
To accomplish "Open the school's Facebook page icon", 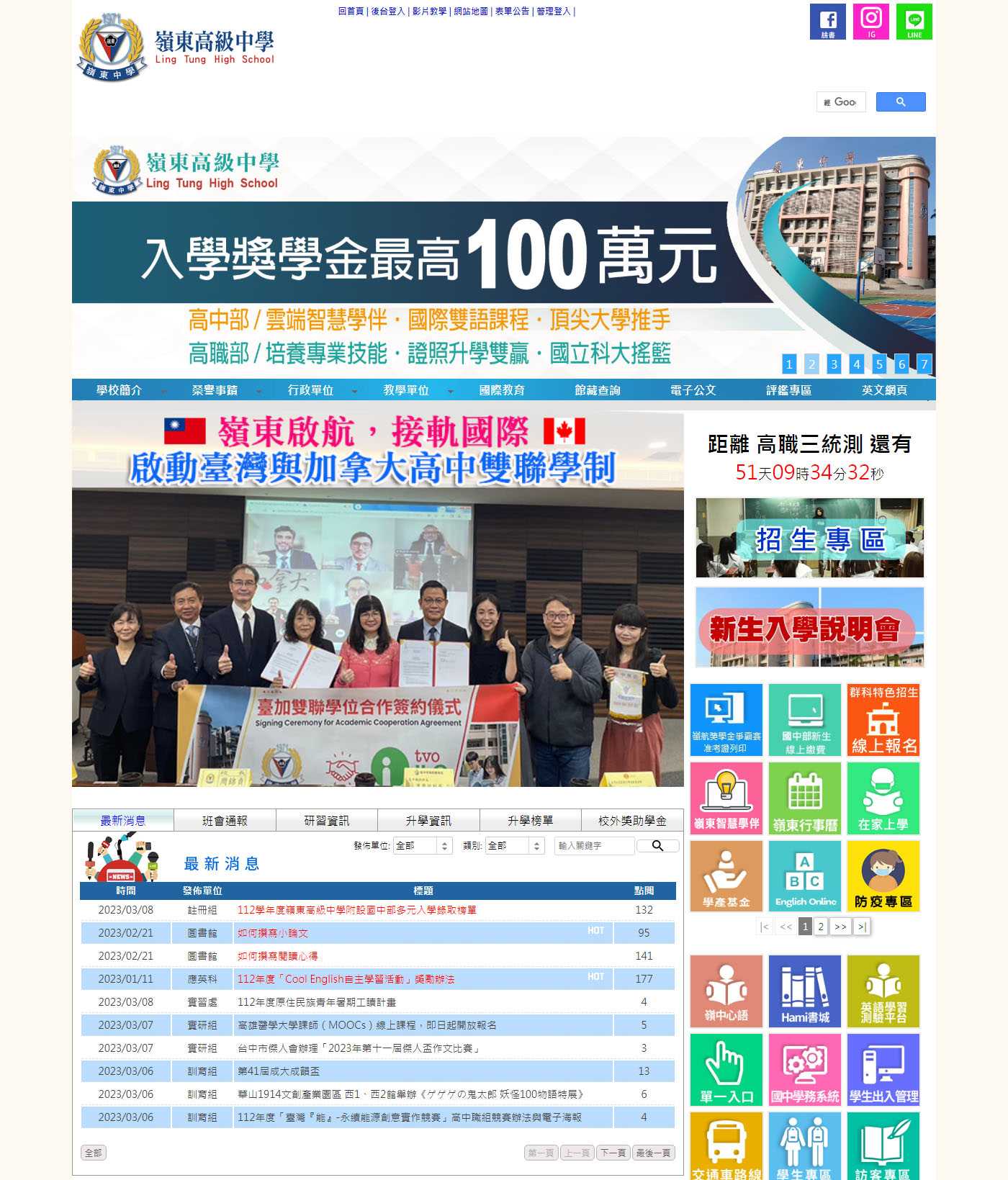I will [827, 22].
